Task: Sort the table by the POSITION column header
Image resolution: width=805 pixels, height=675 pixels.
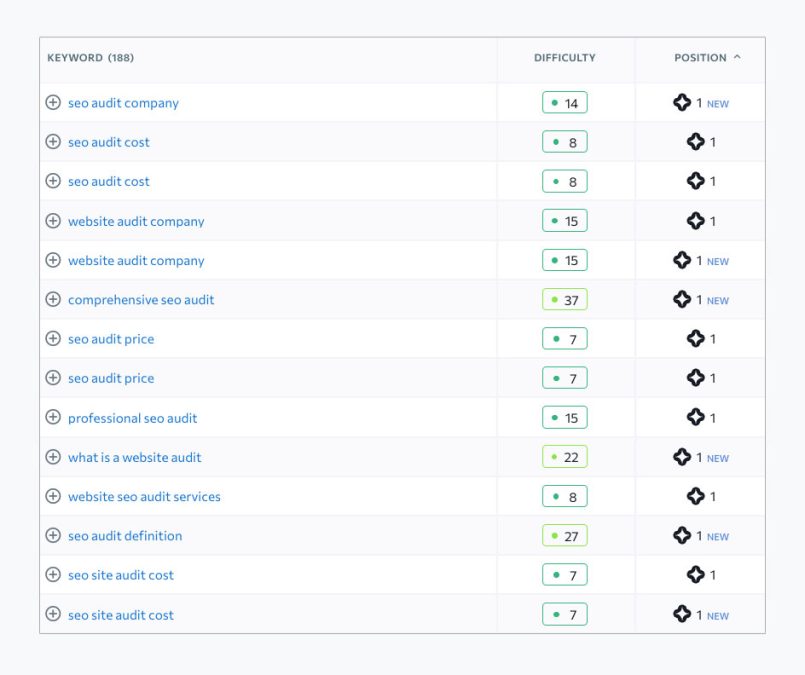Action: coord(700,57)
